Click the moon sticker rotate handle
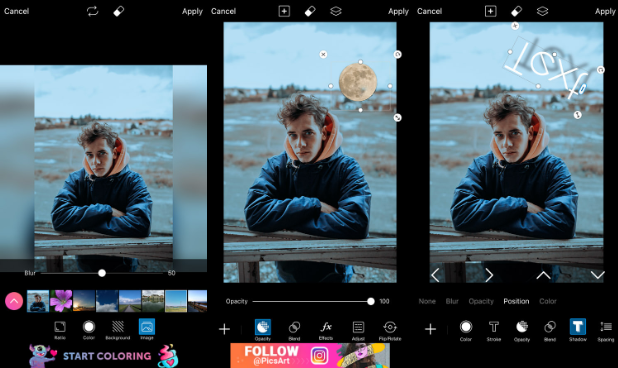 (397, 54)
